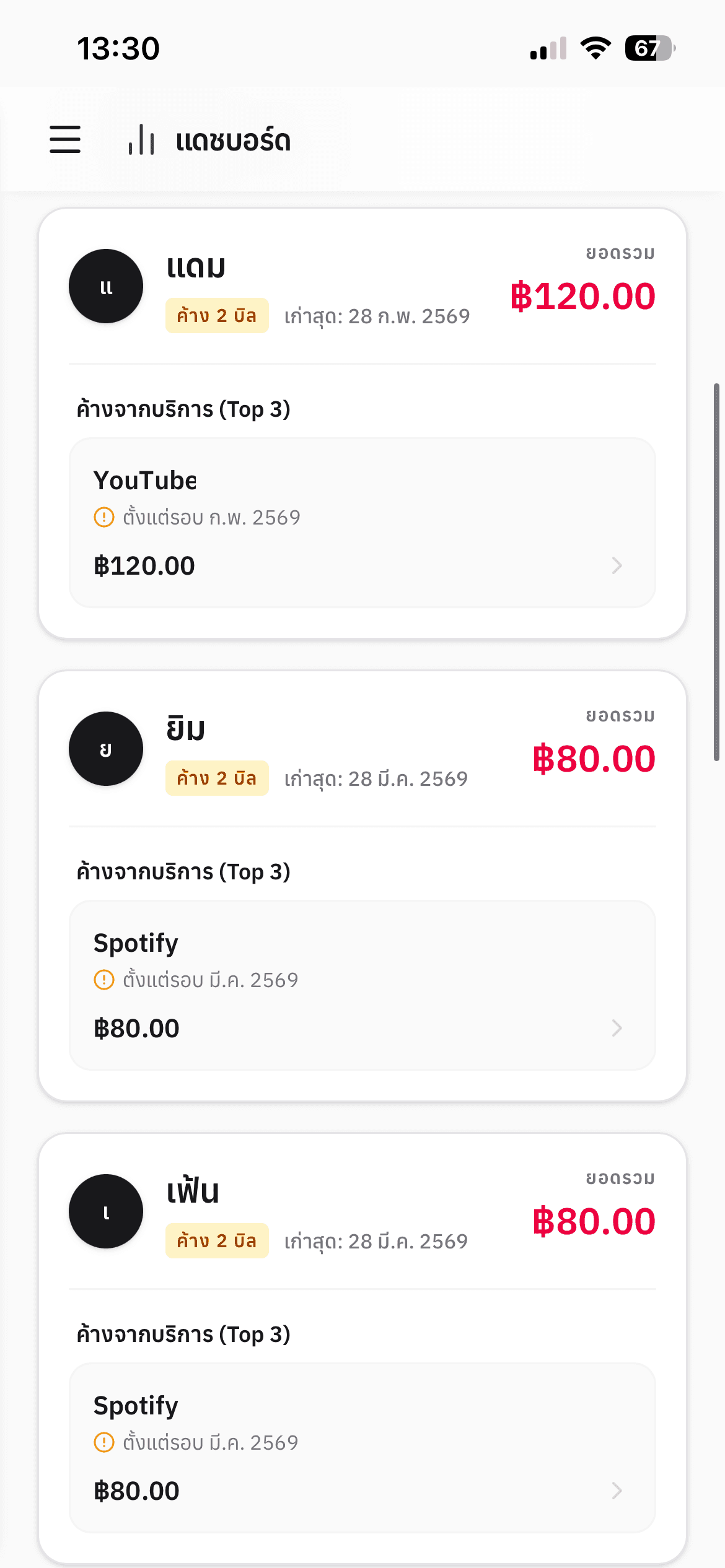725x1568 pixels.
Task: Tap the dashboard bar chart icon
Action: click(x=141, y=139)
